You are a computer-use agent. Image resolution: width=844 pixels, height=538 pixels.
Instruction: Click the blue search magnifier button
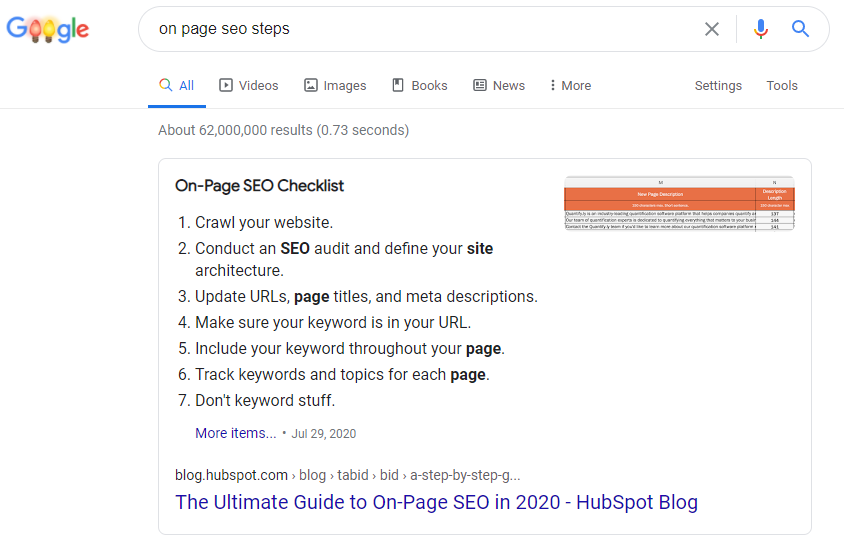coord(800,29)
